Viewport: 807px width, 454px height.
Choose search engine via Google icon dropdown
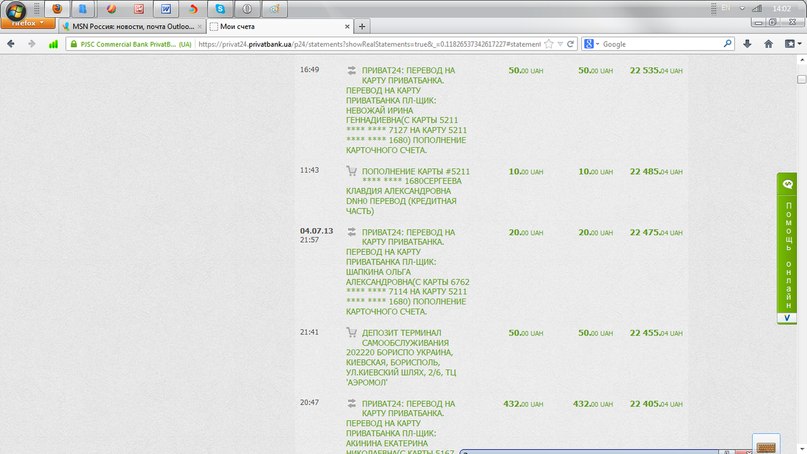pos(591,44)
